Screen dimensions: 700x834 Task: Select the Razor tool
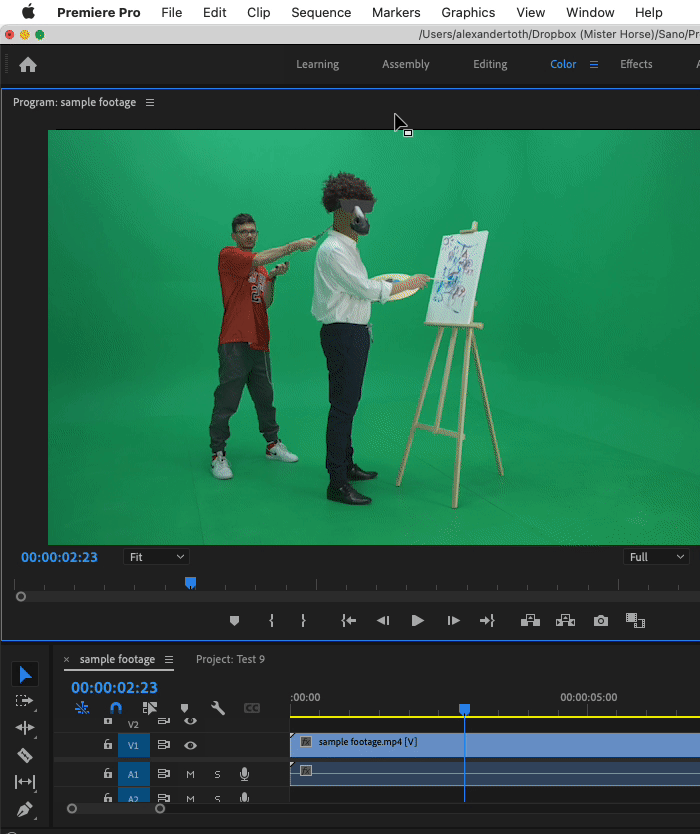(x=24, y=755)
